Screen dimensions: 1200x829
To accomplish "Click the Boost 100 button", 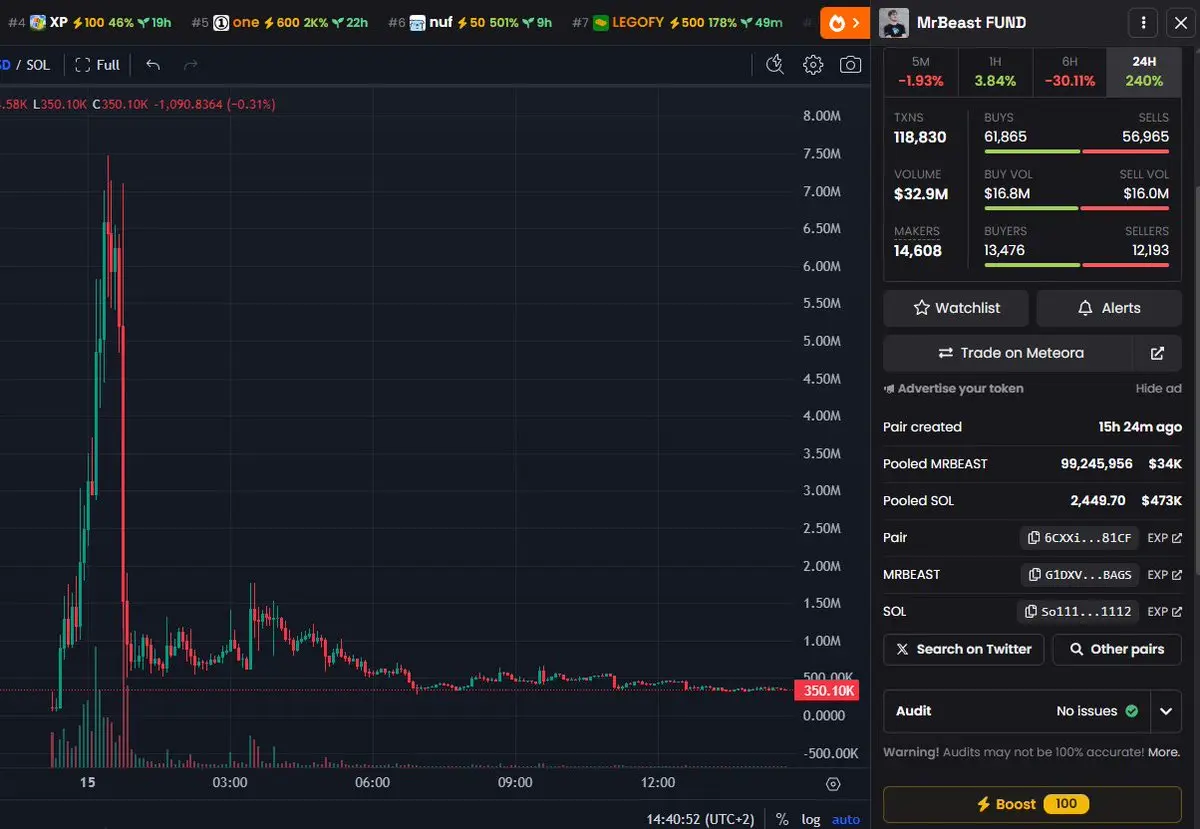I will tap(1032, 804).
